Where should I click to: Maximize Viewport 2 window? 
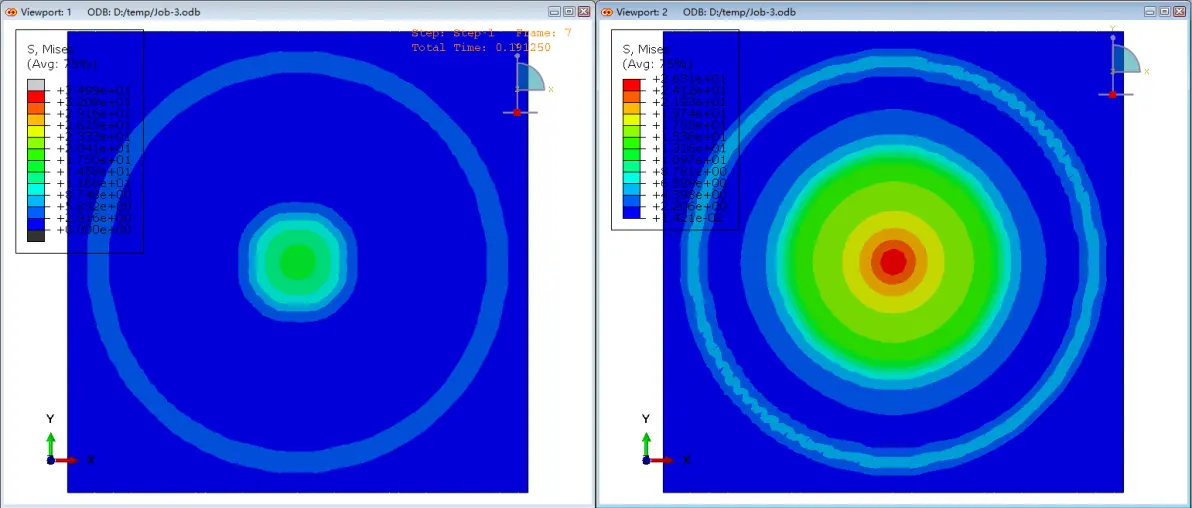coord(1165,11)
